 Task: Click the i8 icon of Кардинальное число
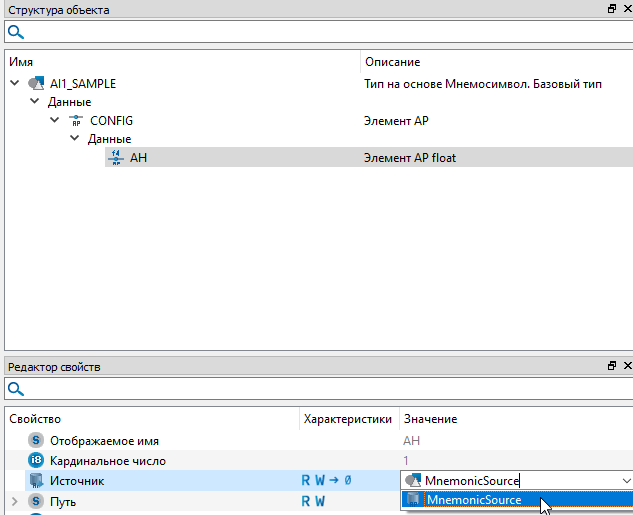[x=37, y=460]
